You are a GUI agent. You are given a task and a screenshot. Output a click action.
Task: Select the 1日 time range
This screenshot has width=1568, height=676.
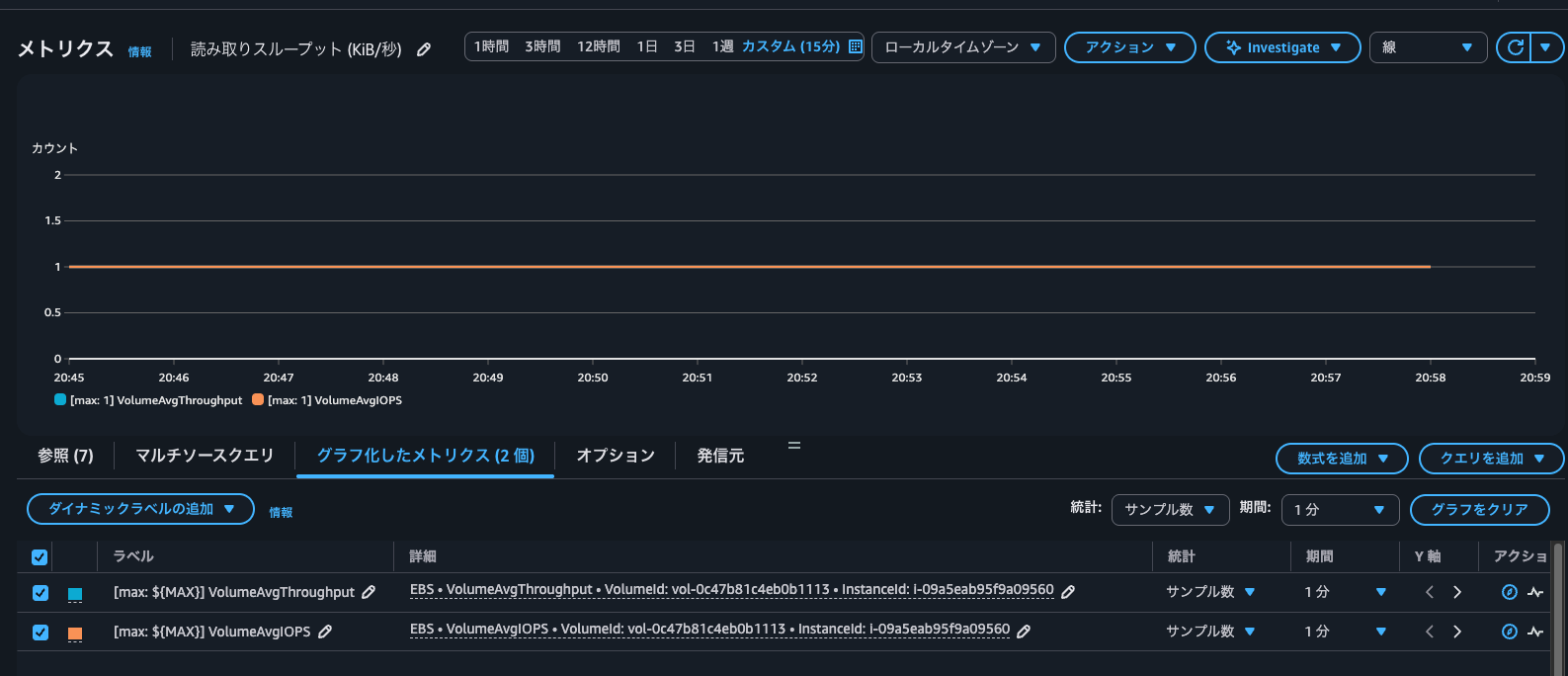(647, 46)
